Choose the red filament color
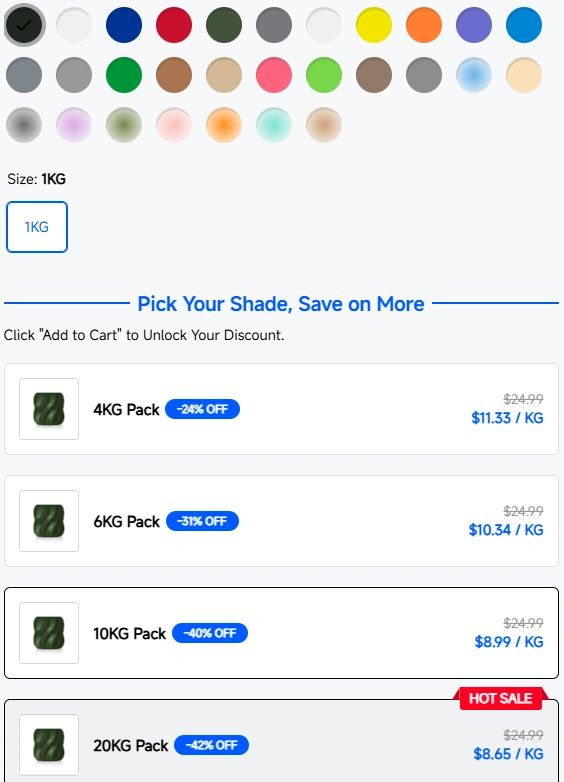The image size is (564, 782). (x=174, y=25)
